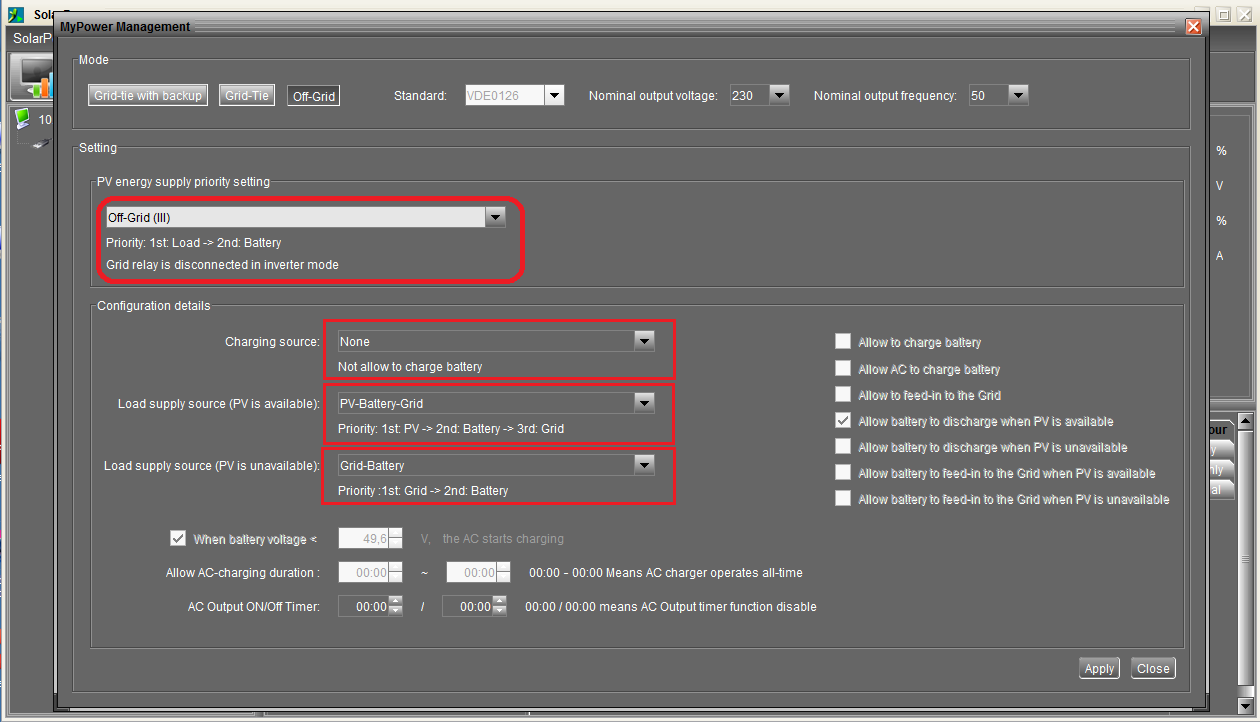
Task: Enable Allow to feed-in to the Grid
Action: pos(843,395)
